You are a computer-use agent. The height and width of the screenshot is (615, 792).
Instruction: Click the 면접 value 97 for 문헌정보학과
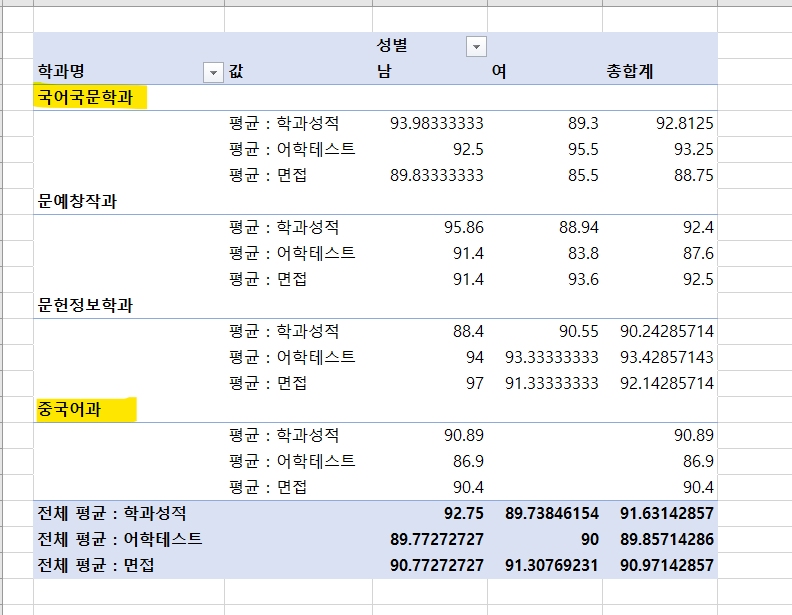[x=473, y=383]
